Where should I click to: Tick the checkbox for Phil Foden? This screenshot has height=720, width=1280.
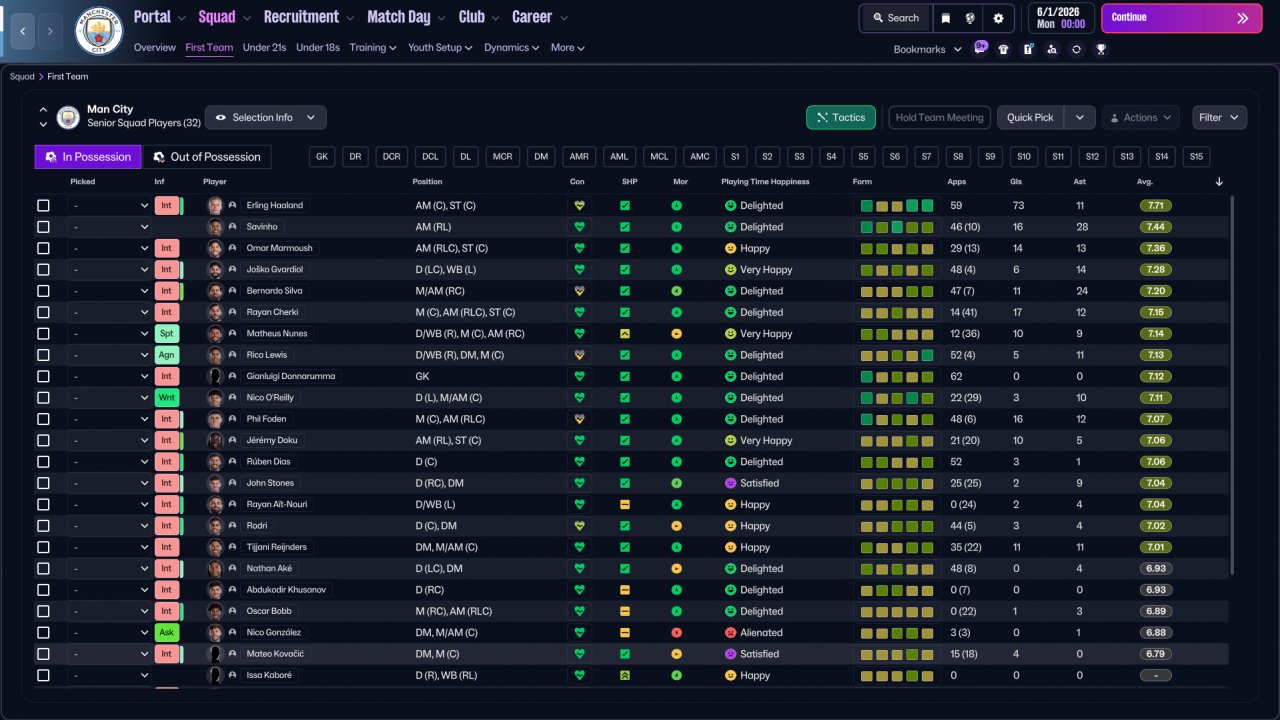43,419
